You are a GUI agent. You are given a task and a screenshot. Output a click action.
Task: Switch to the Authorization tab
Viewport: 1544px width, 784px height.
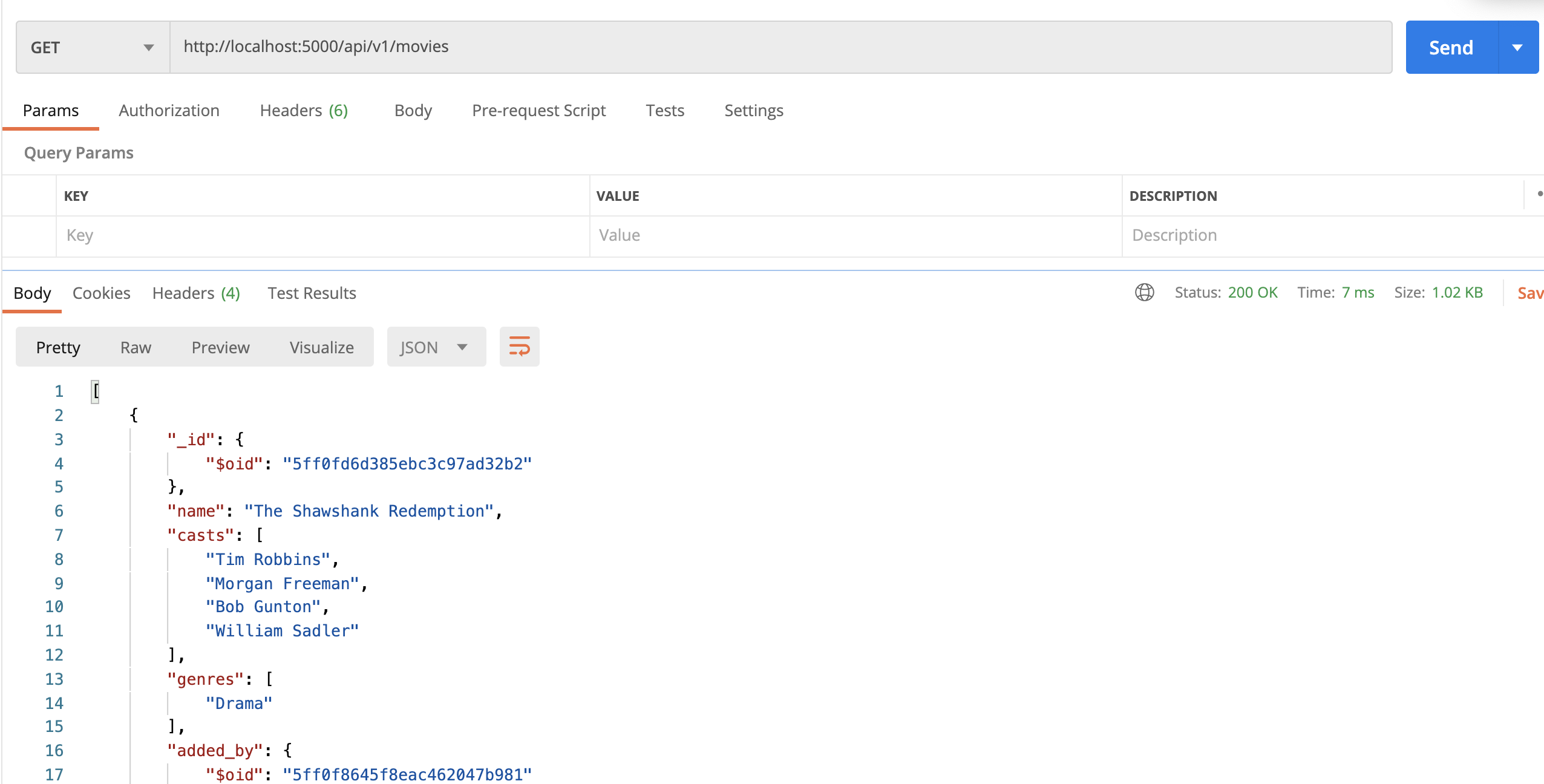pyautogui.click(x=169, y=110)
